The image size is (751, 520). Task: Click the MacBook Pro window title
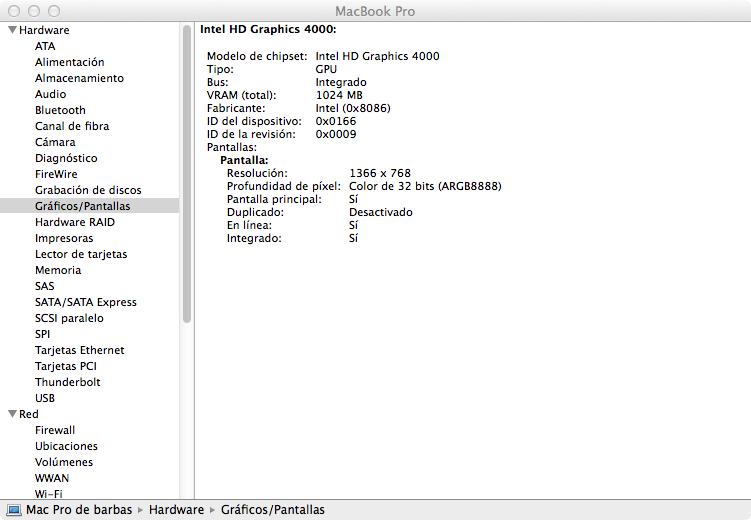(x=375, y=11)
